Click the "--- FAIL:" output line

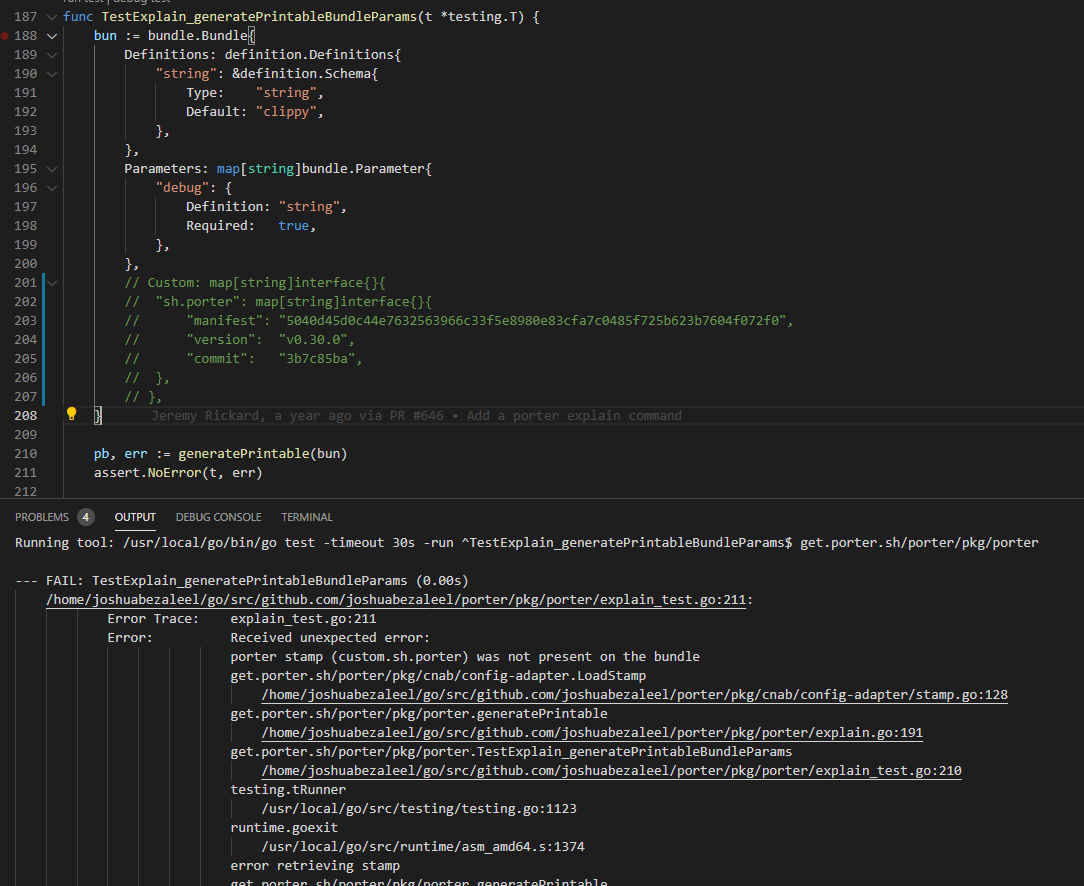242,581
